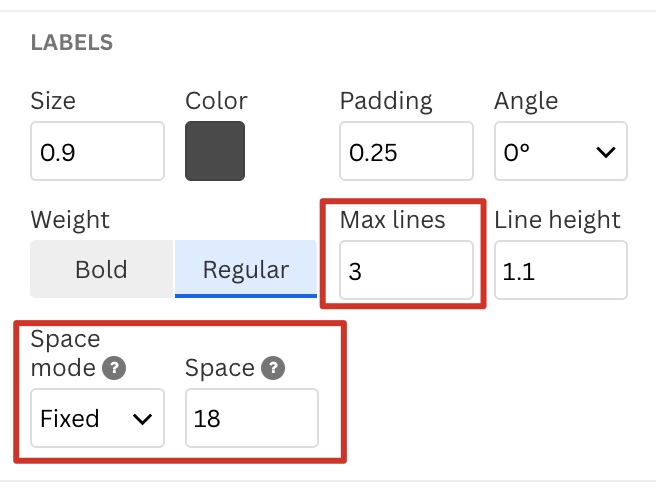Click the Padding label text

[x=386, y=102]
